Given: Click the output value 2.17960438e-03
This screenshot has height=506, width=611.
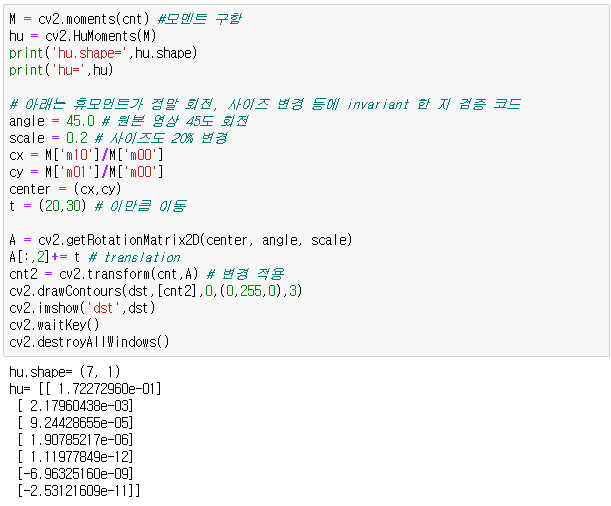Looking at the screenshot, I should [x=78, y=406].
